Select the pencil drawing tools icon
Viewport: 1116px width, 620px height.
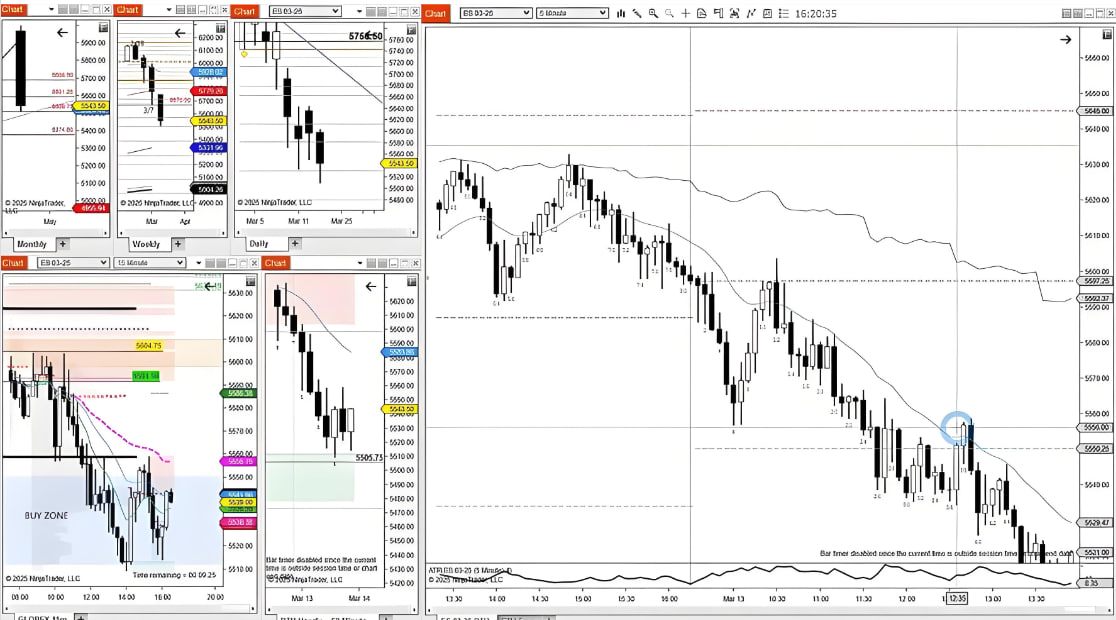[x=637, y=13]
